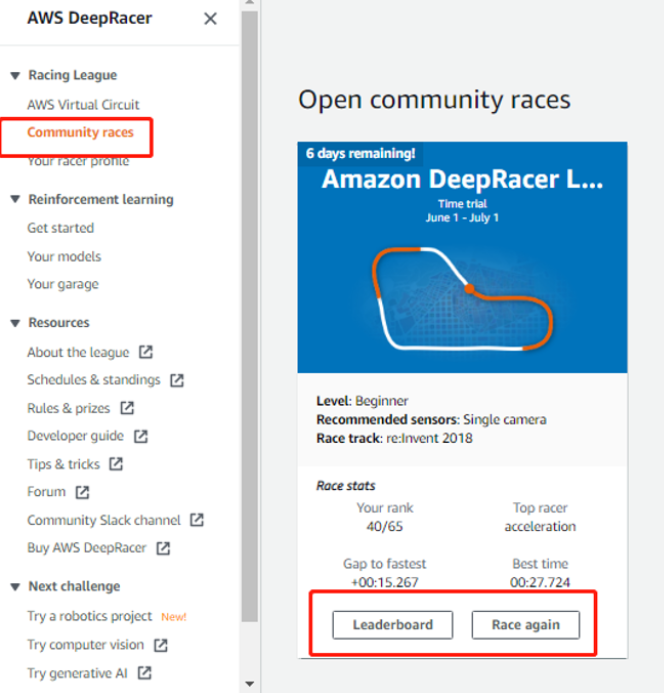This screenshot has width=664, height=693.
Task: Click external link icon beside Developer guide
Action: (x=141, y=436)
